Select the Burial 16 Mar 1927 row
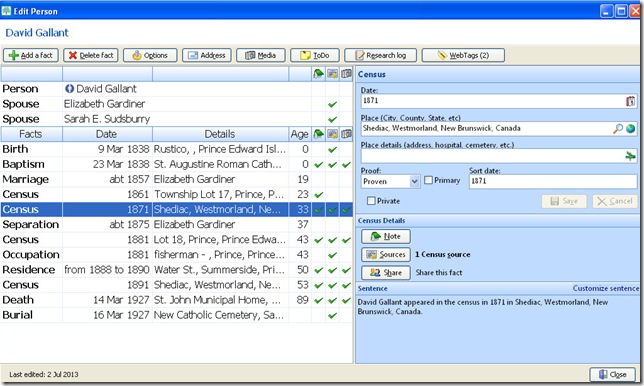 pyautogui.click(x=177, y=315)
